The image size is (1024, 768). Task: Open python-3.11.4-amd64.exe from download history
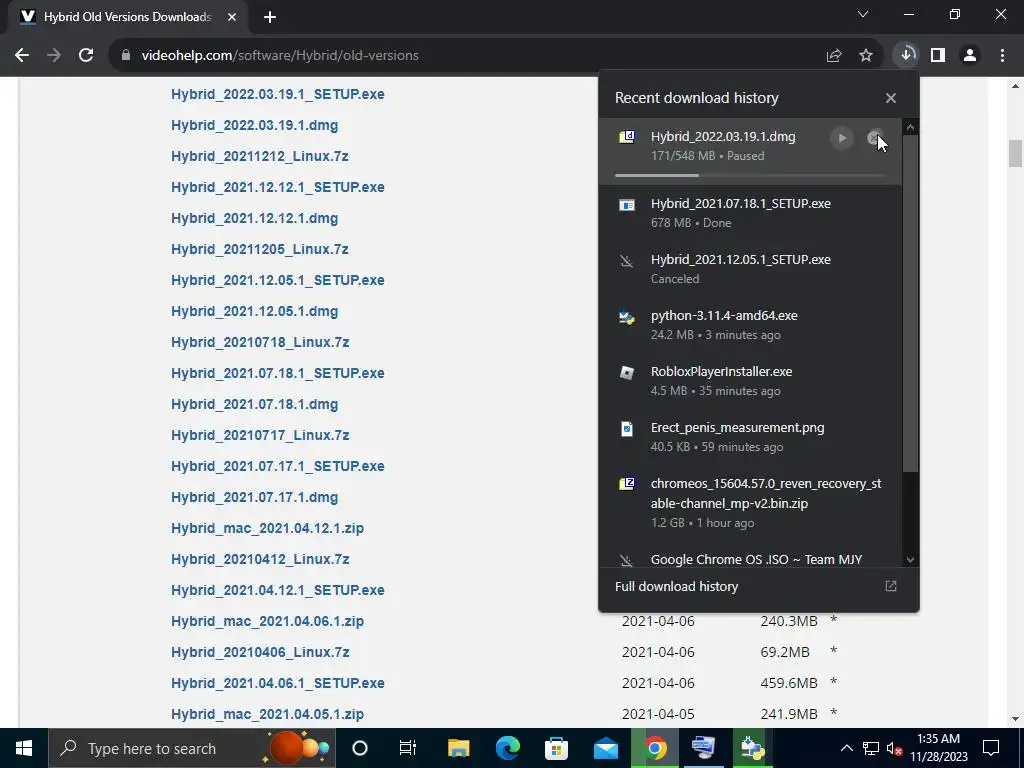click(x=750, y=325)
